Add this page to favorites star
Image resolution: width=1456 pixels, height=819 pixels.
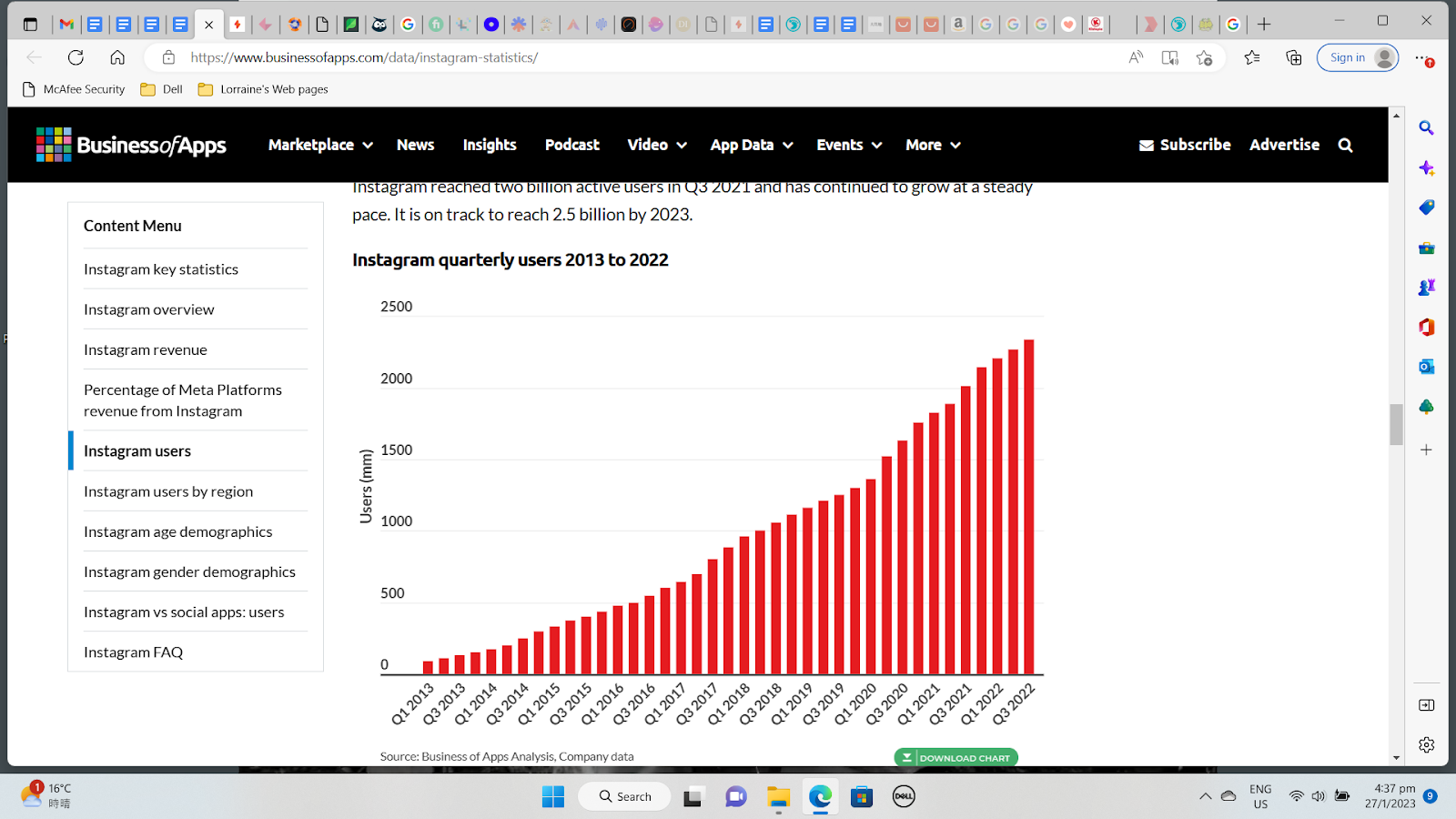click(1204, 57)
